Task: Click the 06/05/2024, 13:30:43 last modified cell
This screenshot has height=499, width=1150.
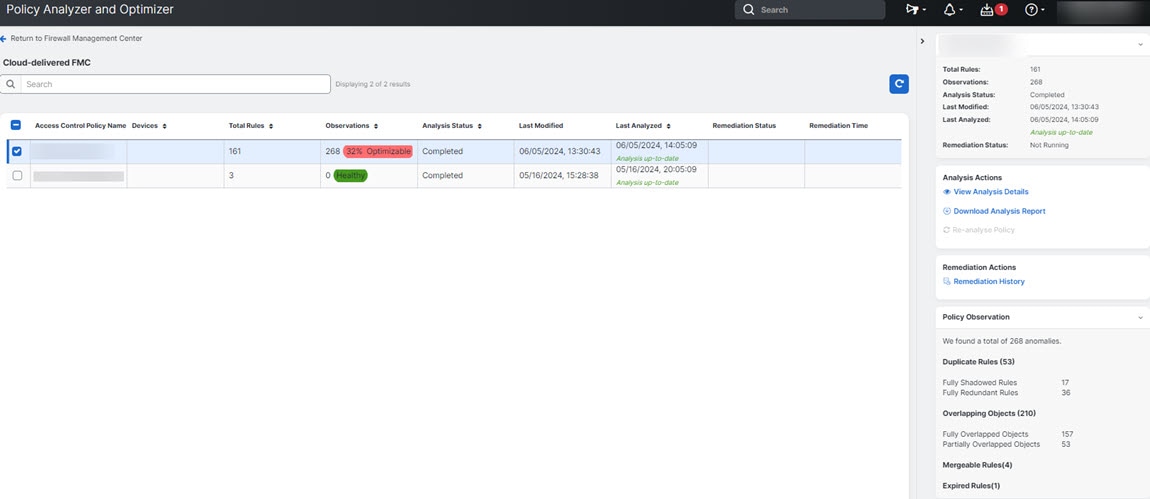Action: coord(560,151)
